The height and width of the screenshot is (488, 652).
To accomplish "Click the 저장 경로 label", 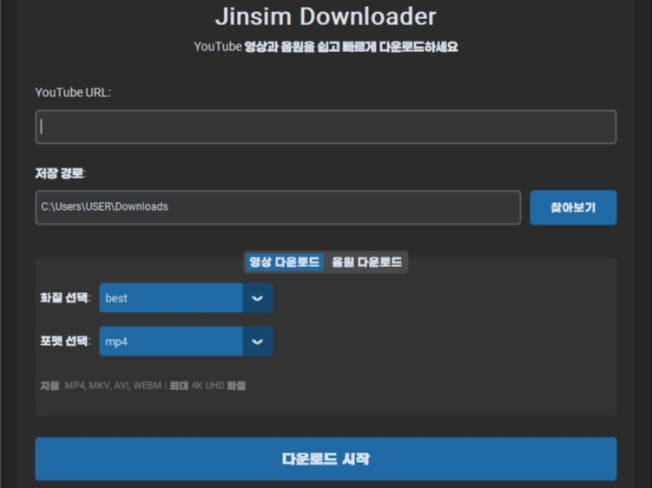I will point(60,173).
